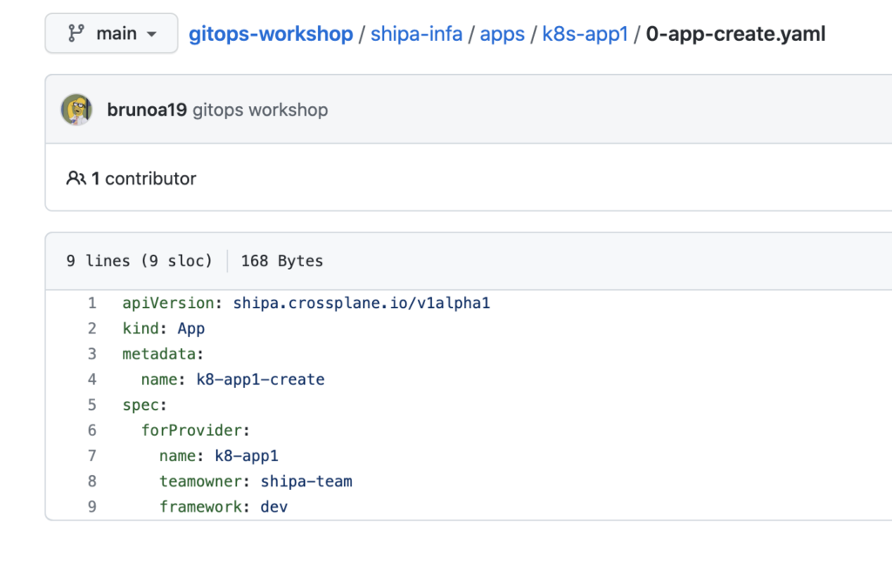Click the contributors people icon
The height and width of the screenshot is (564, 893).
point(76,179)
